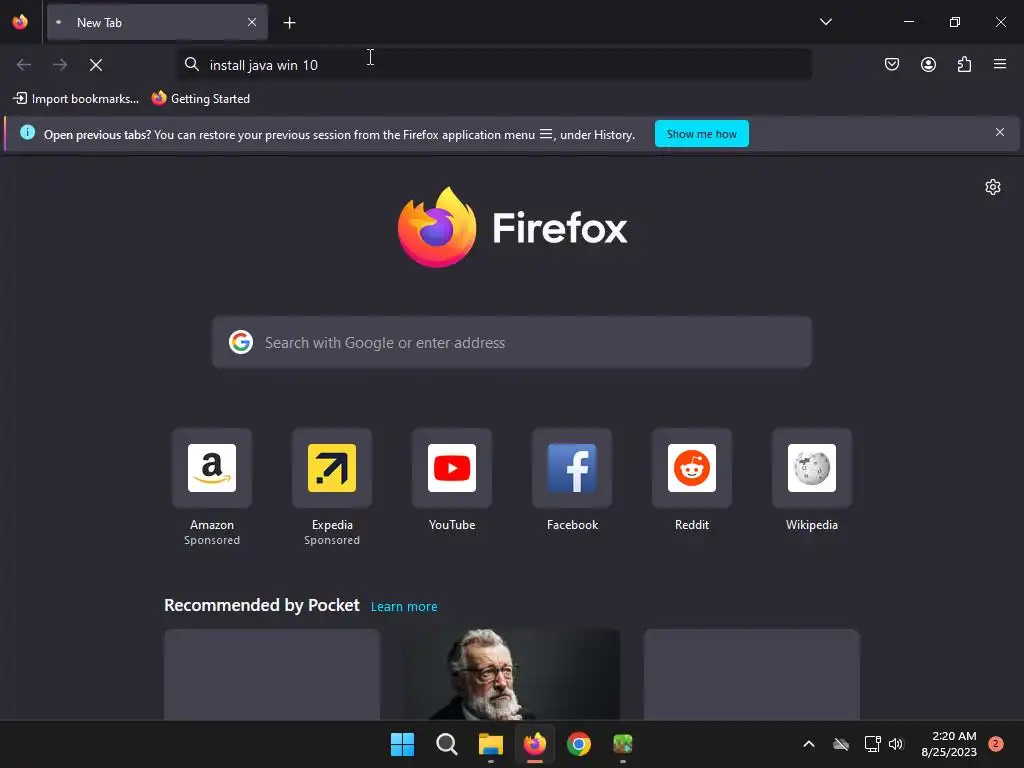
Task: Open new tab personalize gear icon
Action: pyautogui.click(x=993, y=187)
